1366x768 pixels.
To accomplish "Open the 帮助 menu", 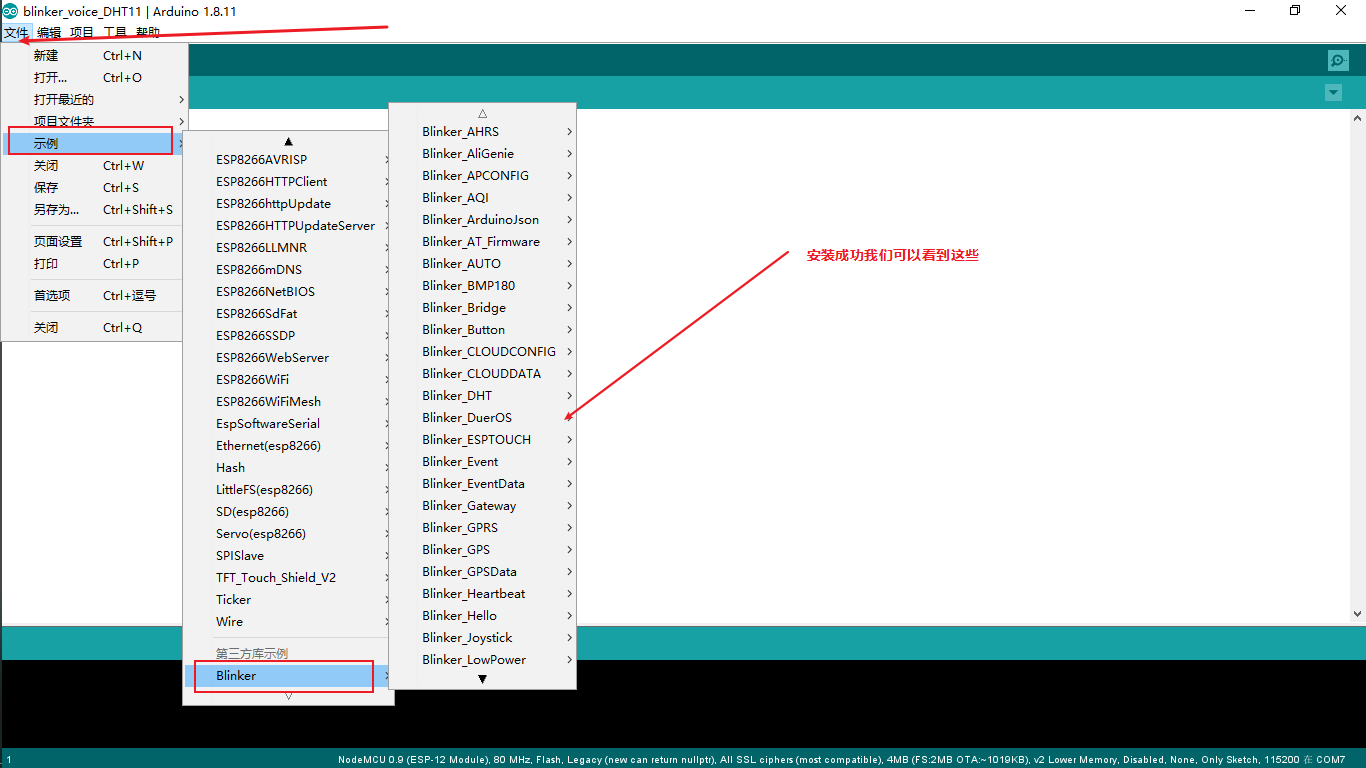I will point(146,32).
